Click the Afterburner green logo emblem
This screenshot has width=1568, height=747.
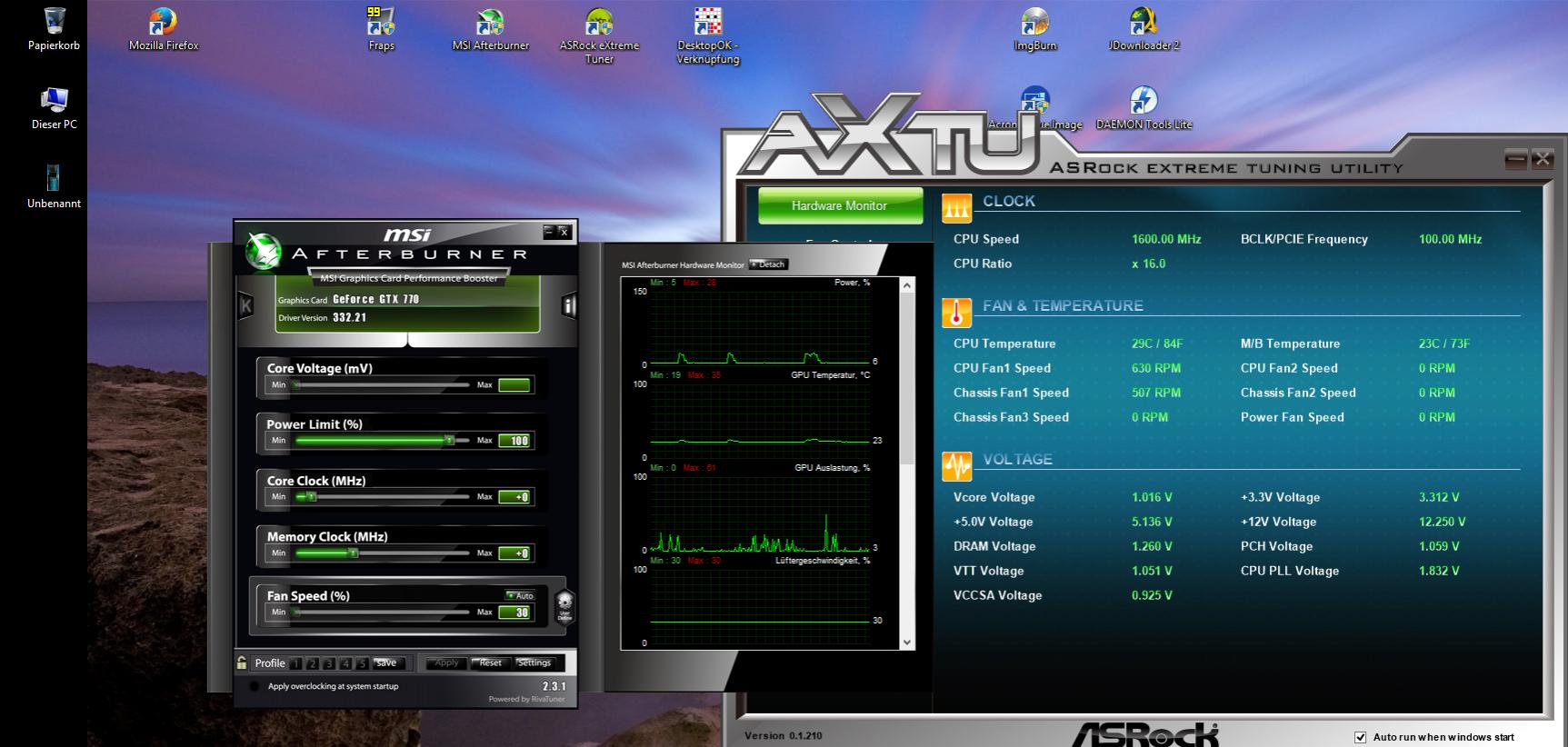[265, 253]
